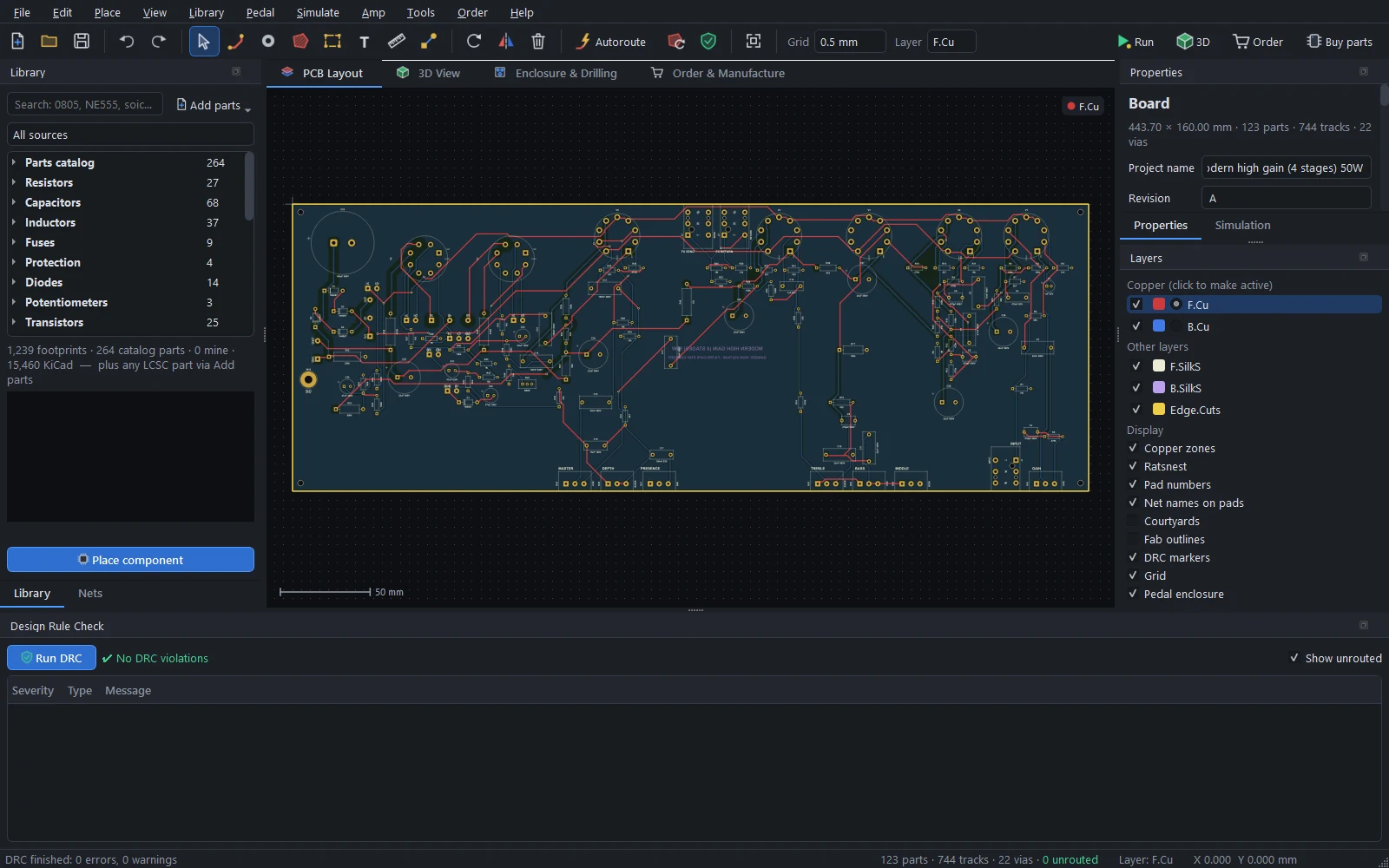Viewport: 1389px width, 868px height.
Task: Zoom to fit with the frame icon
Action: click(x=754, y=41)
